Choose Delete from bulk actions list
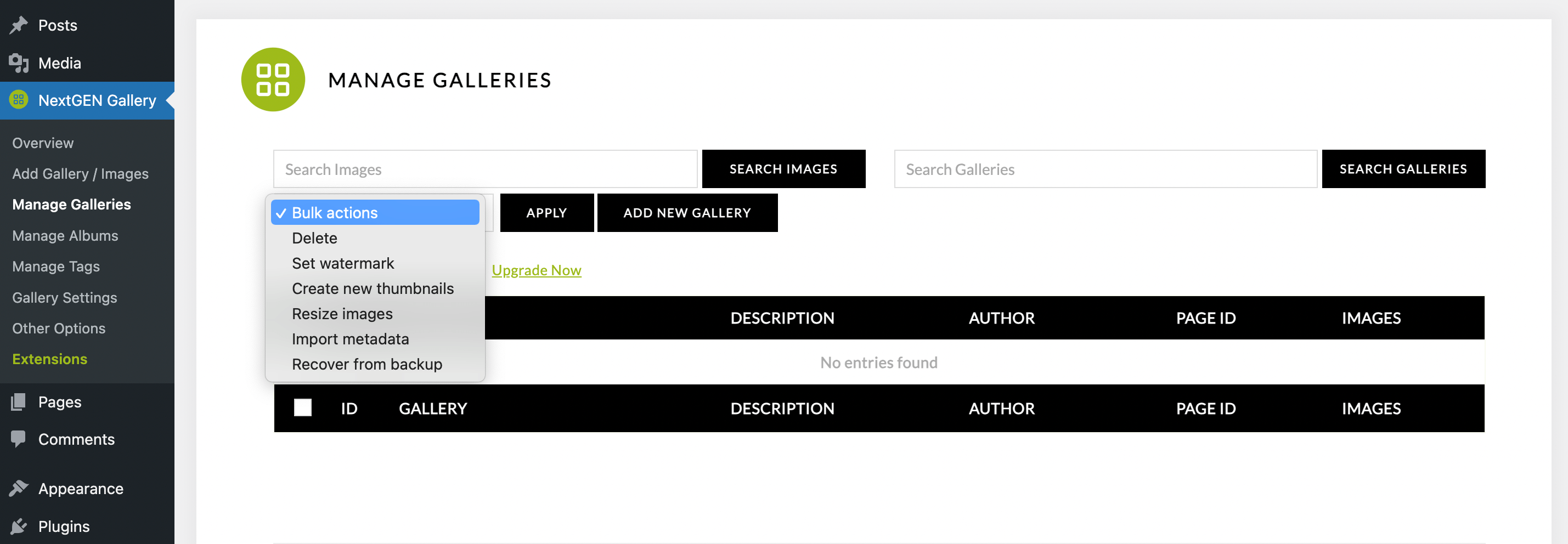 (315, 238)
